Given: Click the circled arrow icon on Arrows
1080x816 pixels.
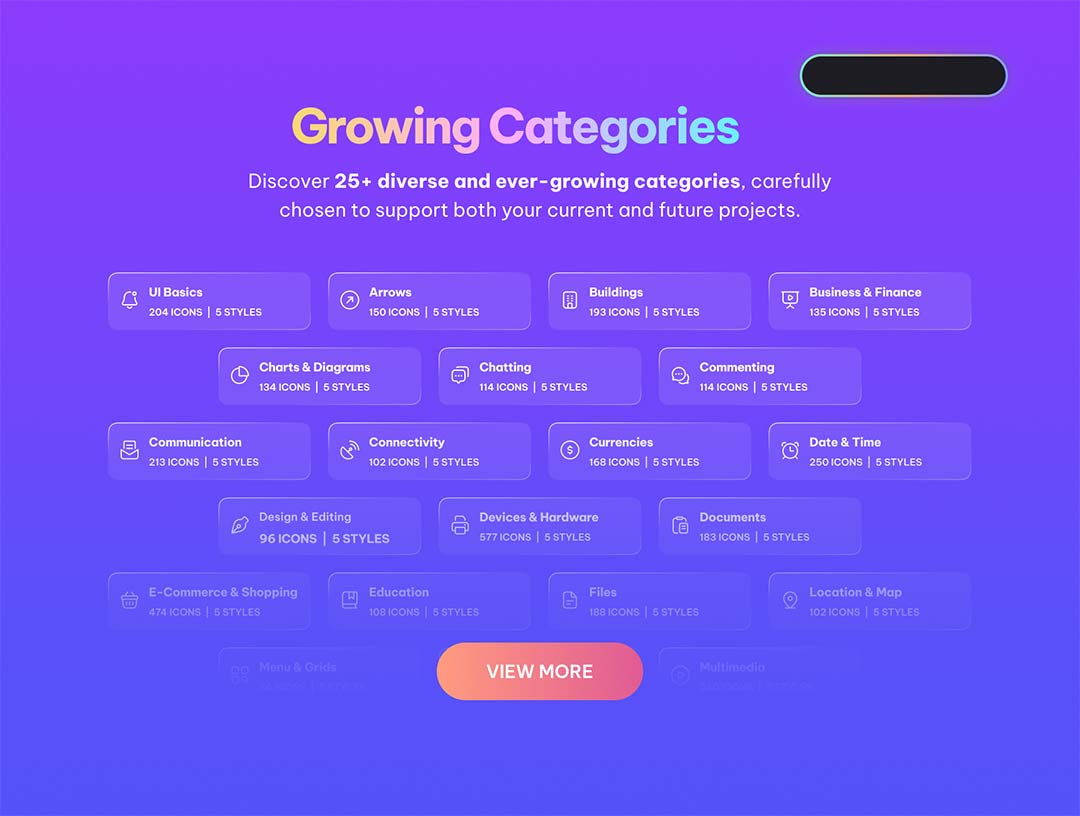Looking at the screenshot, I should (349, 301).
